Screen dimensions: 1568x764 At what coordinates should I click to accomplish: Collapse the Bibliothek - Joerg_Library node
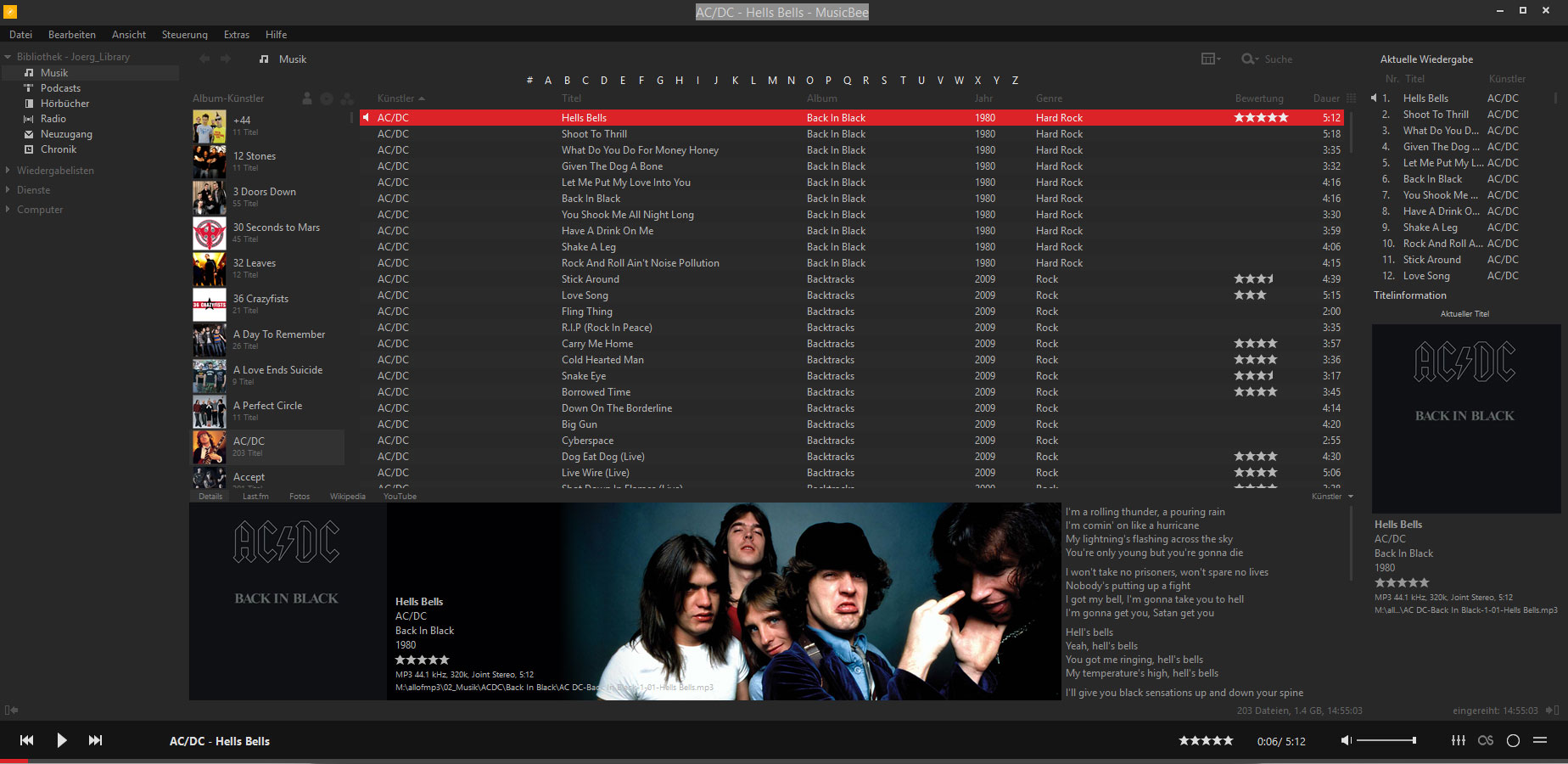[x=8, y=57]
